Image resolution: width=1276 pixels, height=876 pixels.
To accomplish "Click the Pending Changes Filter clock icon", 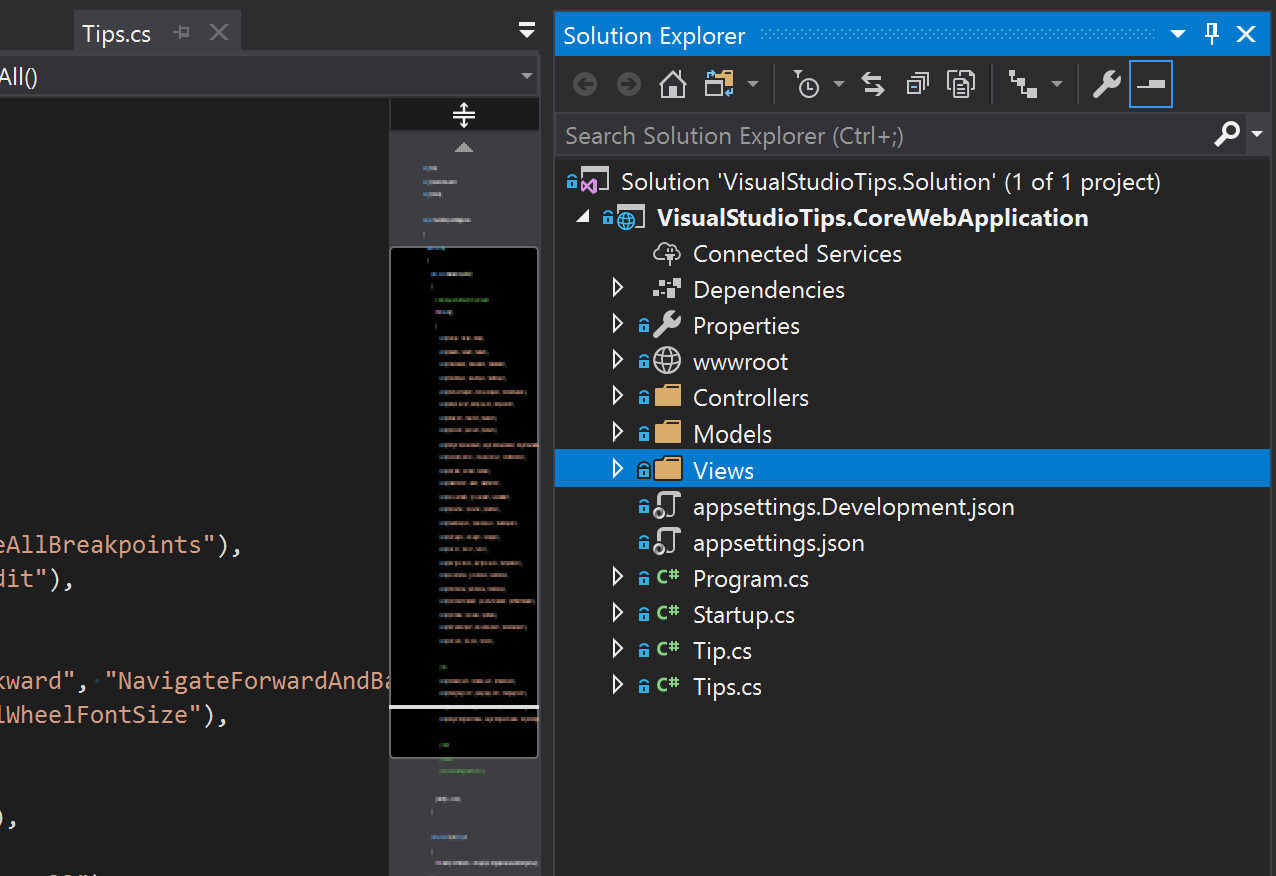I will pyautogui.click(x=806, y=85).
